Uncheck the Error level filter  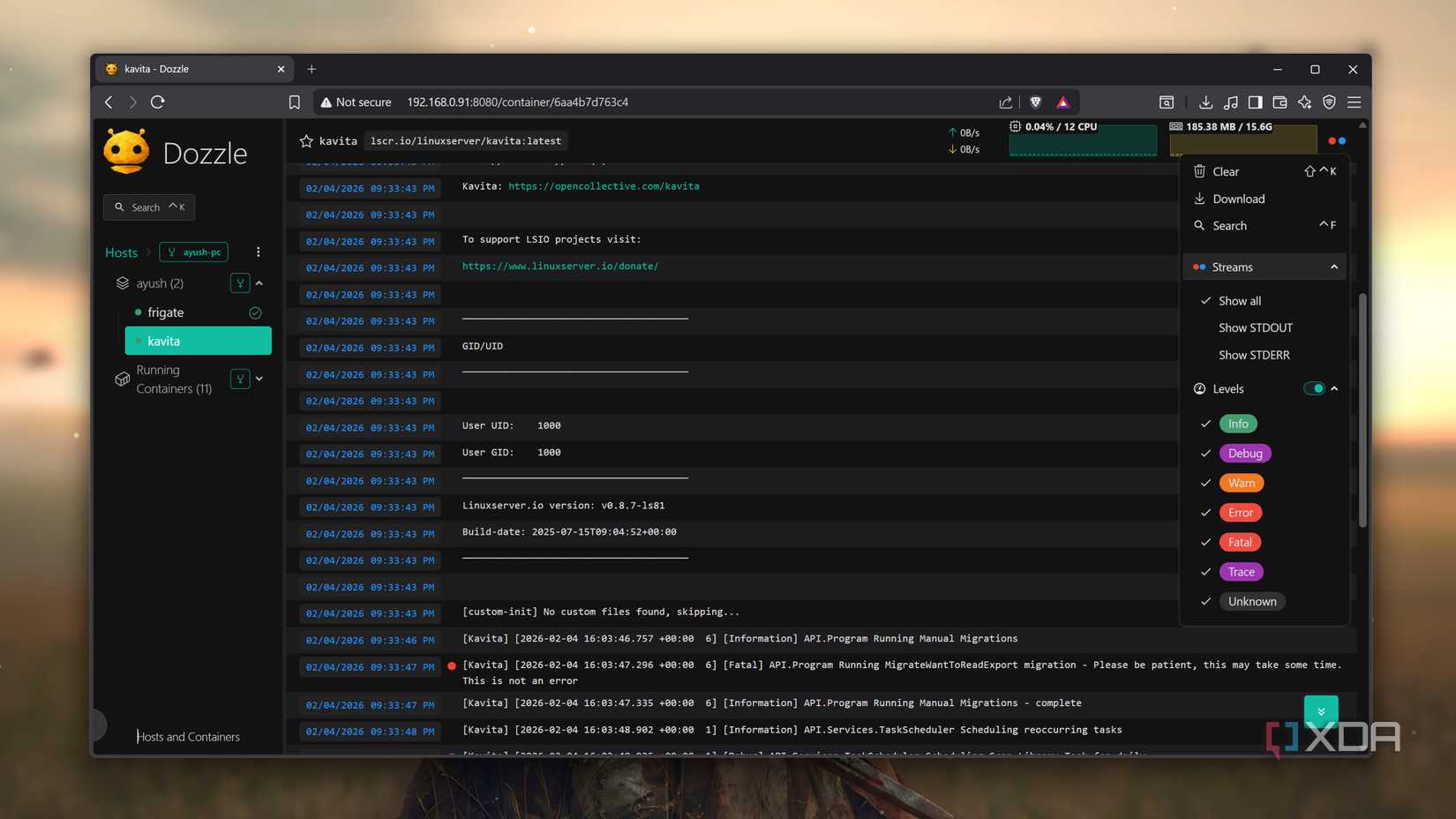pos(1241,513)
